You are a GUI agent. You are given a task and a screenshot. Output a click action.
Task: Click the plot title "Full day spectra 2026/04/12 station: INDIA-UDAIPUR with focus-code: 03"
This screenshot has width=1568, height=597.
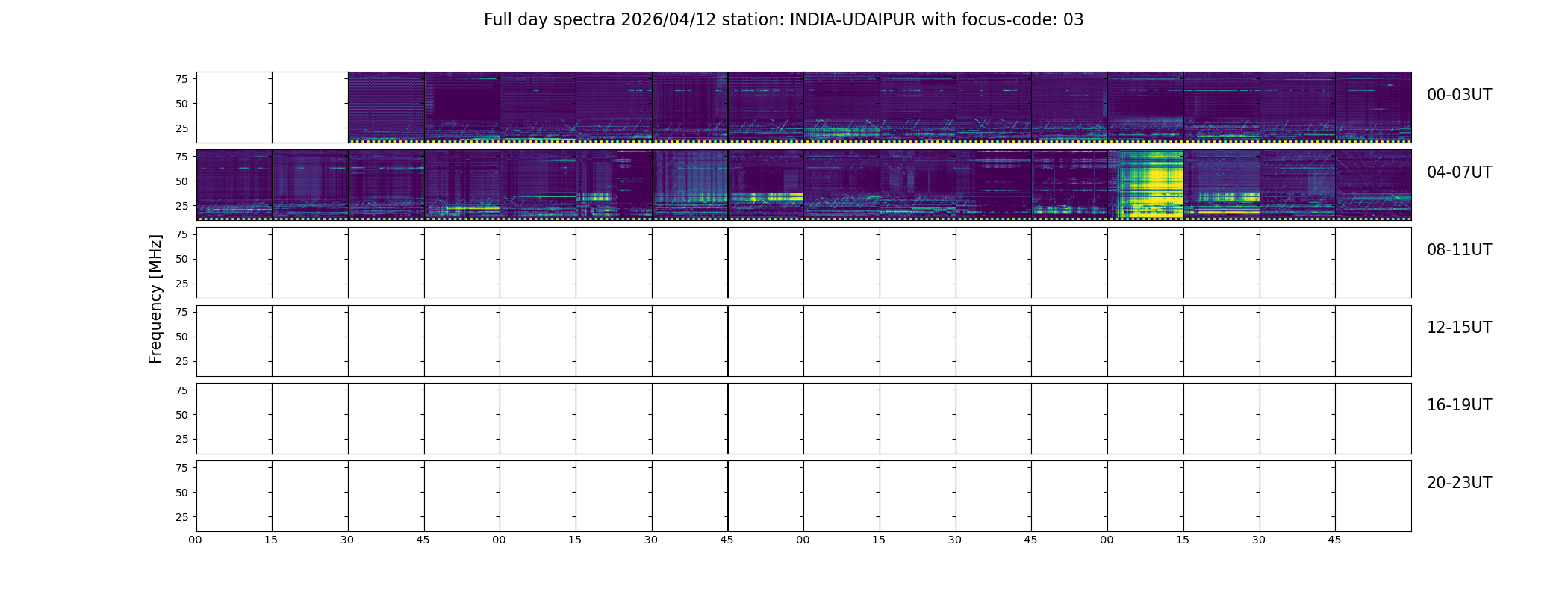783,20
